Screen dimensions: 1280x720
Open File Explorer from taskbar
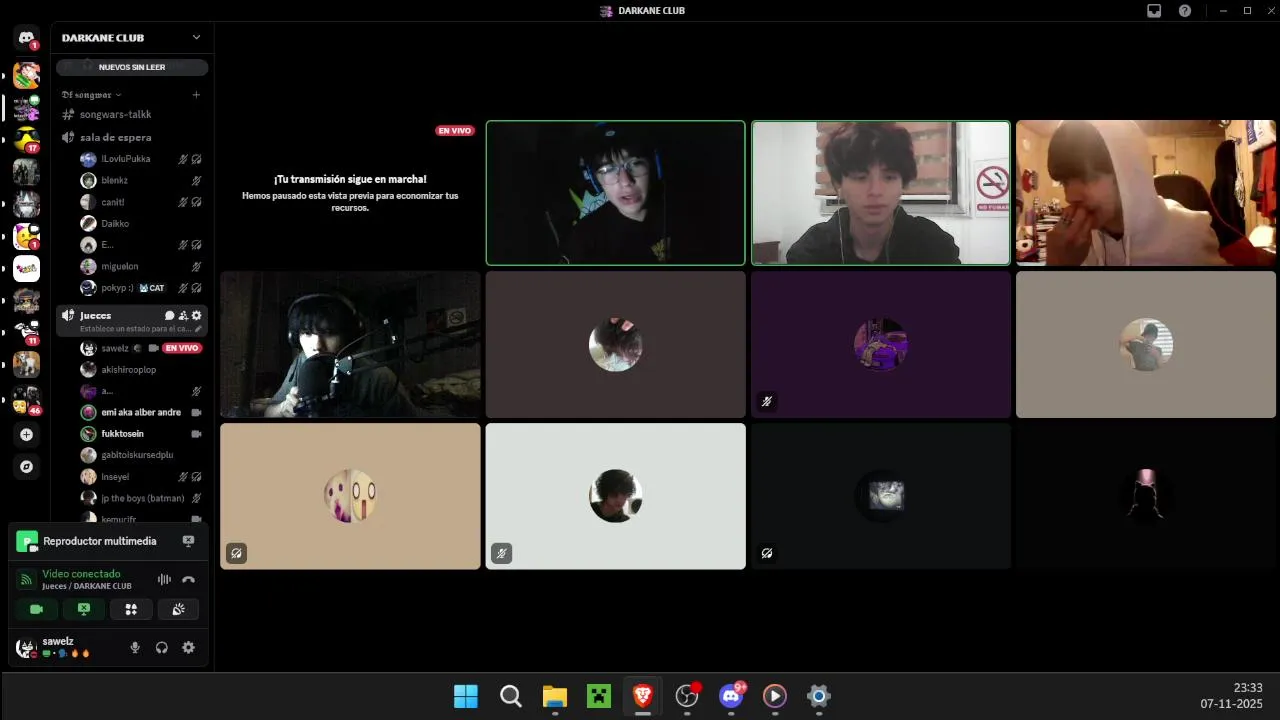click(x=555, y=696)
